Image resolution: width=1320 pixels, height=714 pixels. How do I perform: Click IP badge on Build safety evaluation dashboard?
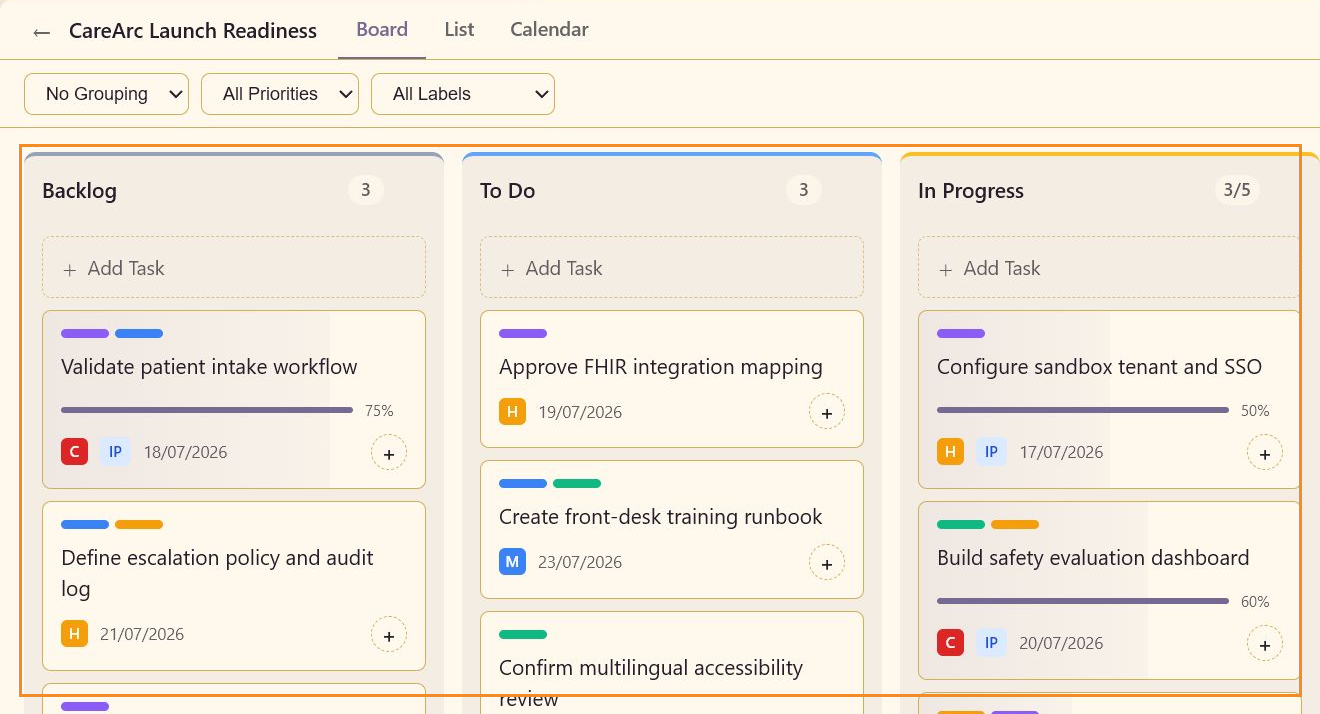991,643
